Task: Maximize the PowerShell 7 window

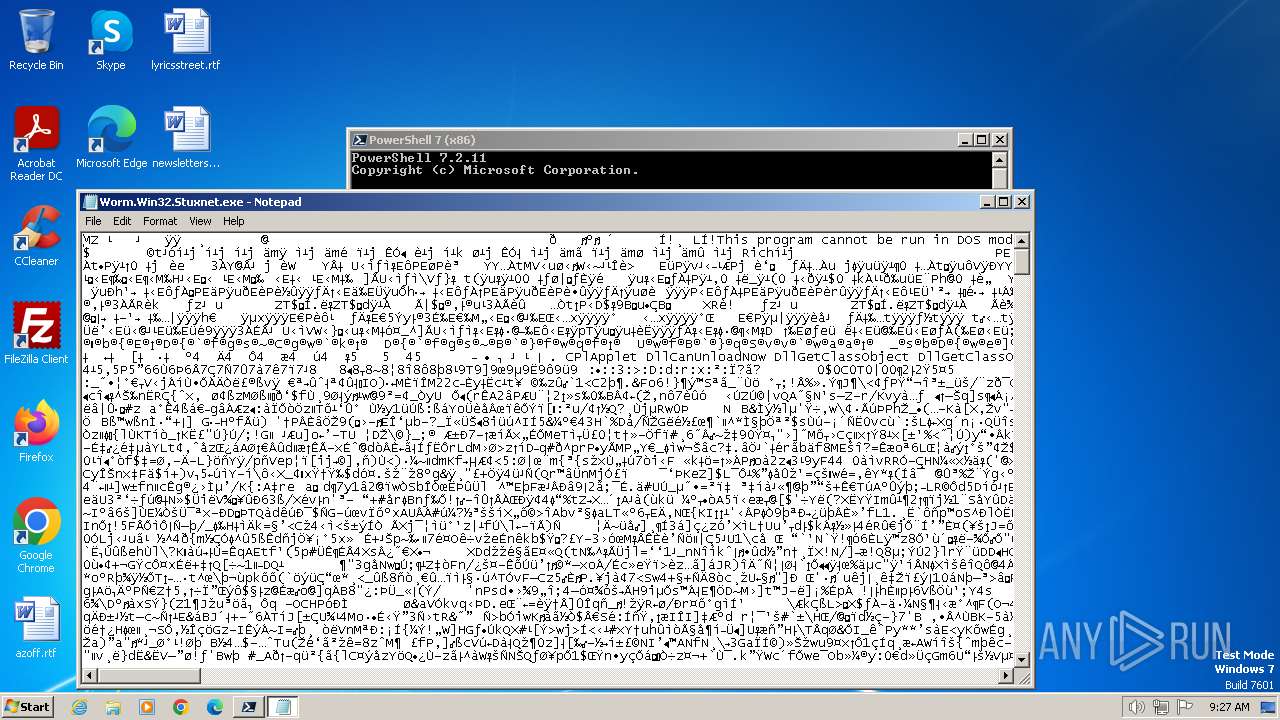Action: 983,140
